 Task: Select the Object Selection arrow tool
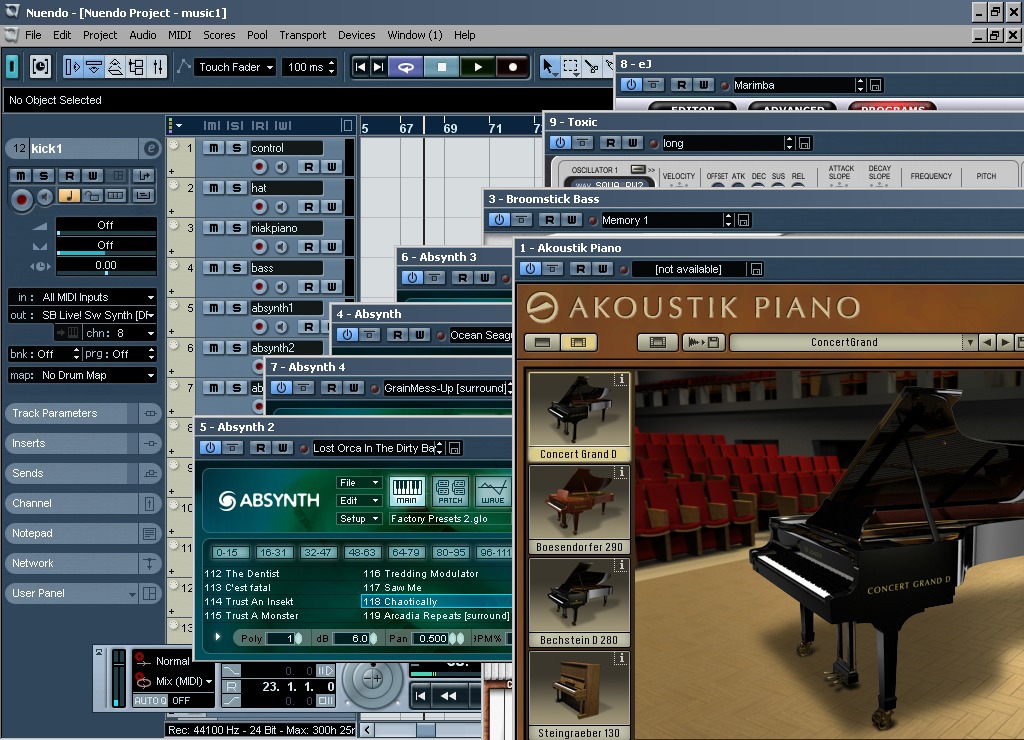point(548,67)
